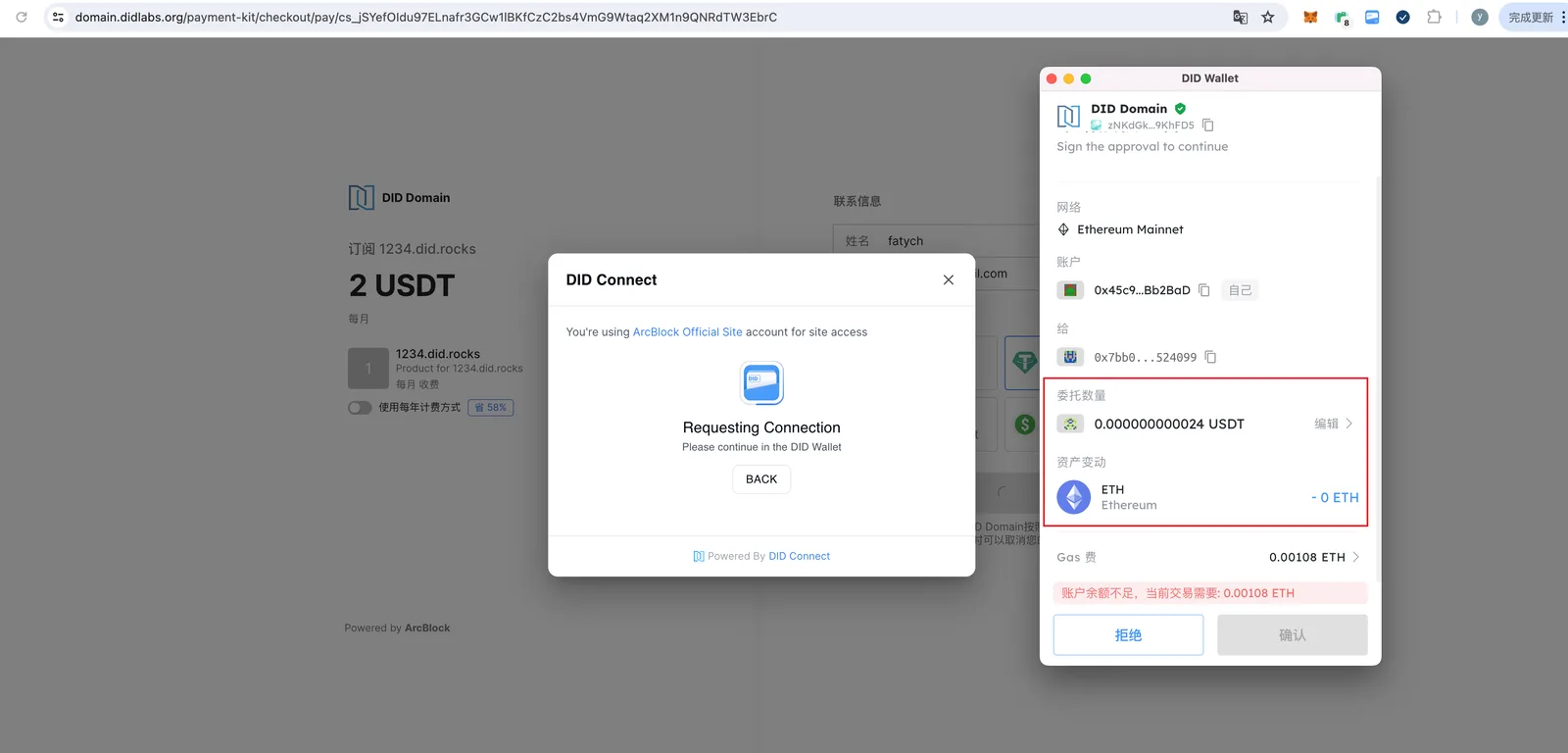Focus the browser address bar URL
1568x753 pixels.
(426, 17)
